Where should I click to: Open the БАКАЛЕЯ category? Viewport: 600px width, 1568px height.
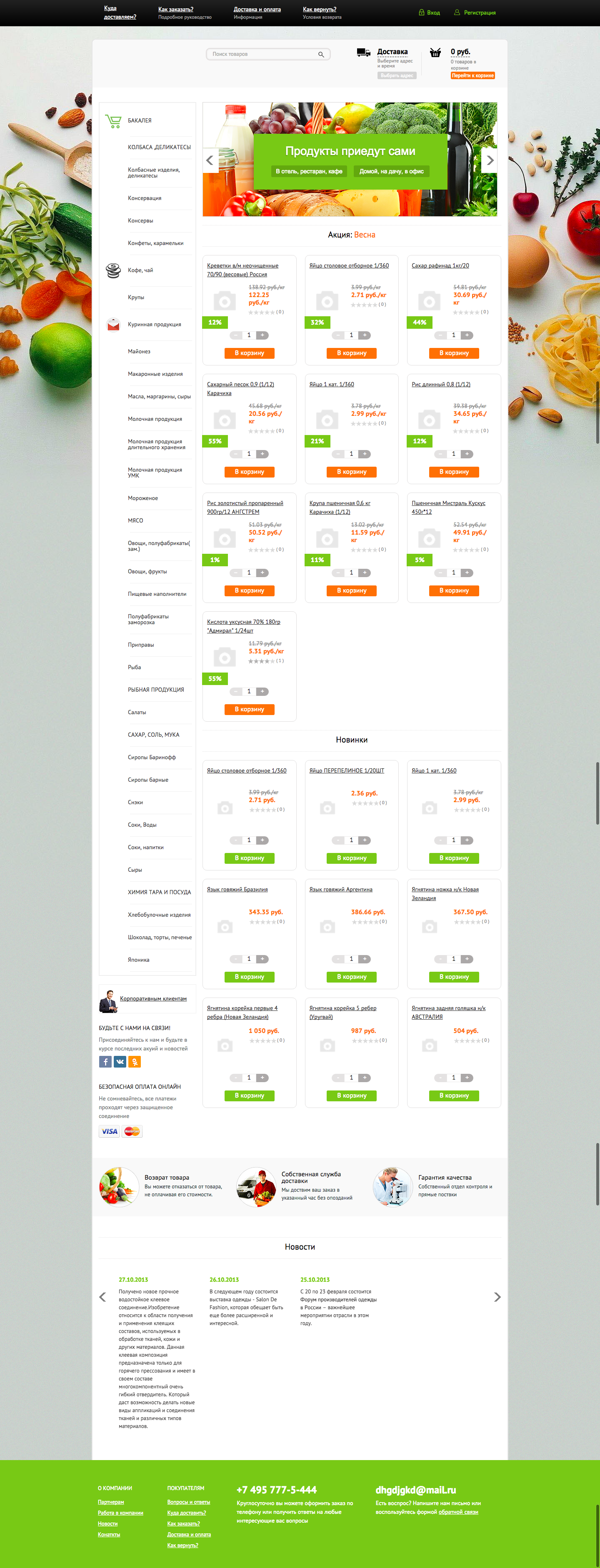(x=140, y=120)
